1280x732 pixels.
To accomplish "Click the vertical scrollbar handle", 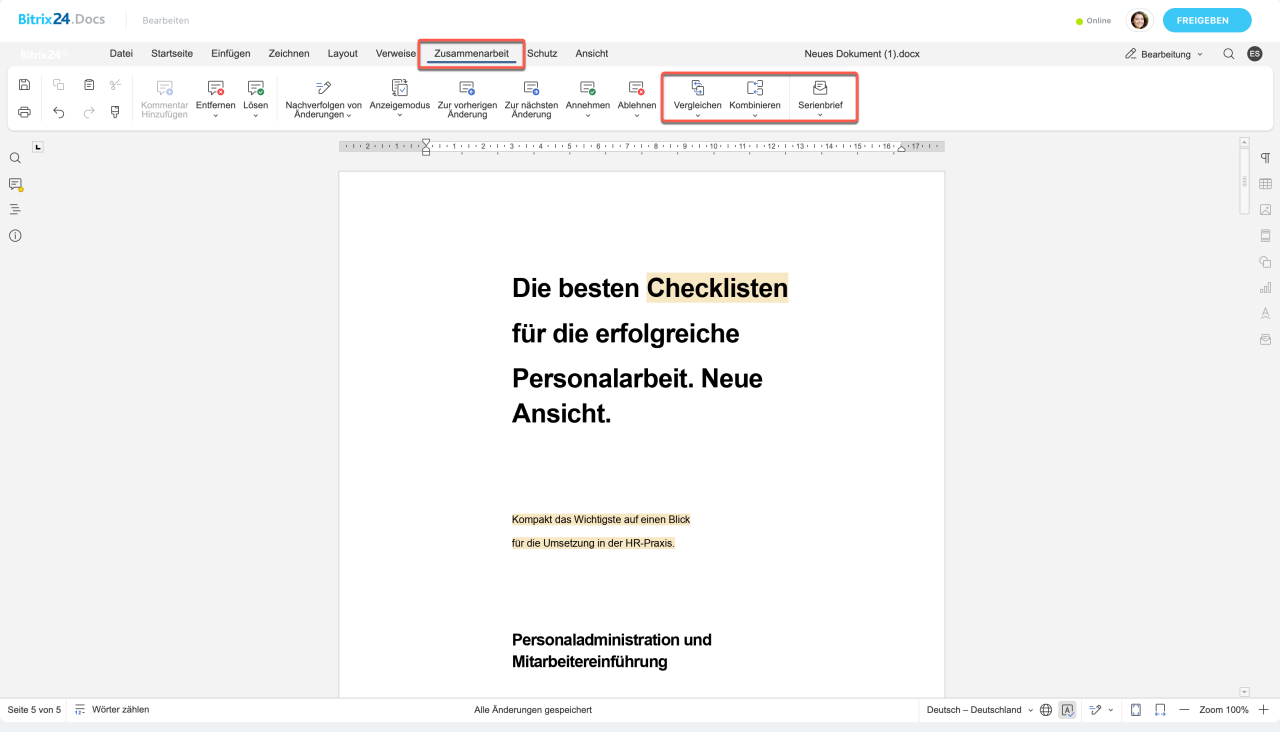I will [1244, 182].
